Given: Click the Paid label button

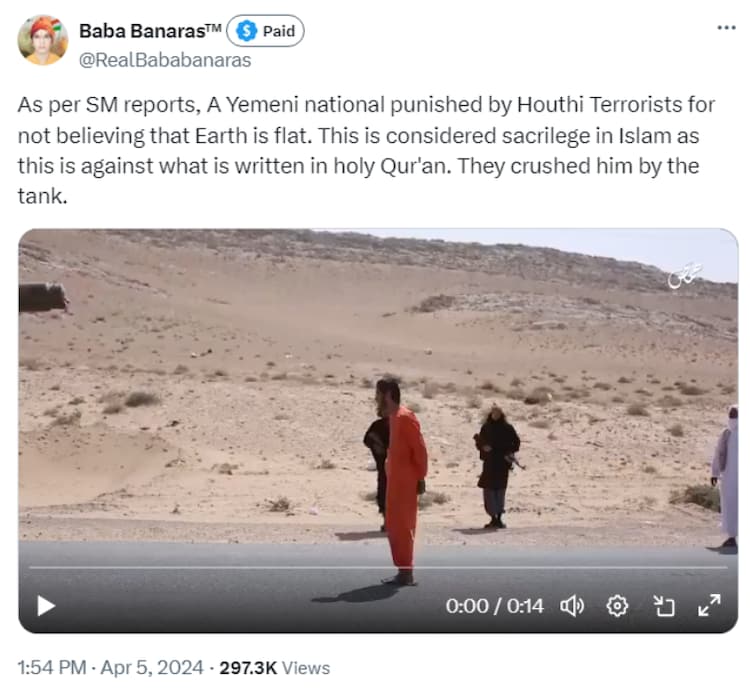Looking at the screenshot, I should tap(265, 31).
